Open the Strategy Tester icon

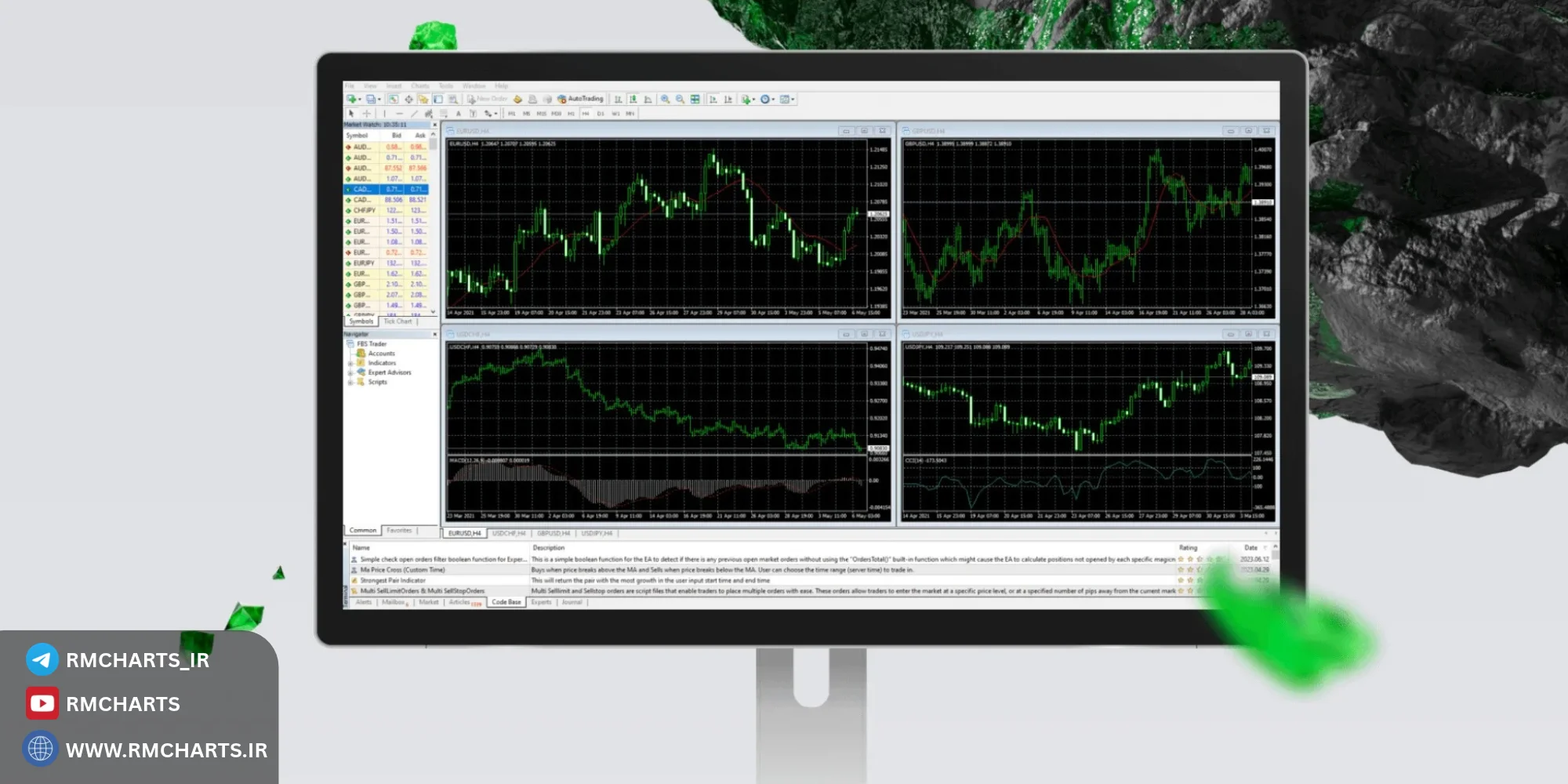pyautogui.click(x=453, y=99)
